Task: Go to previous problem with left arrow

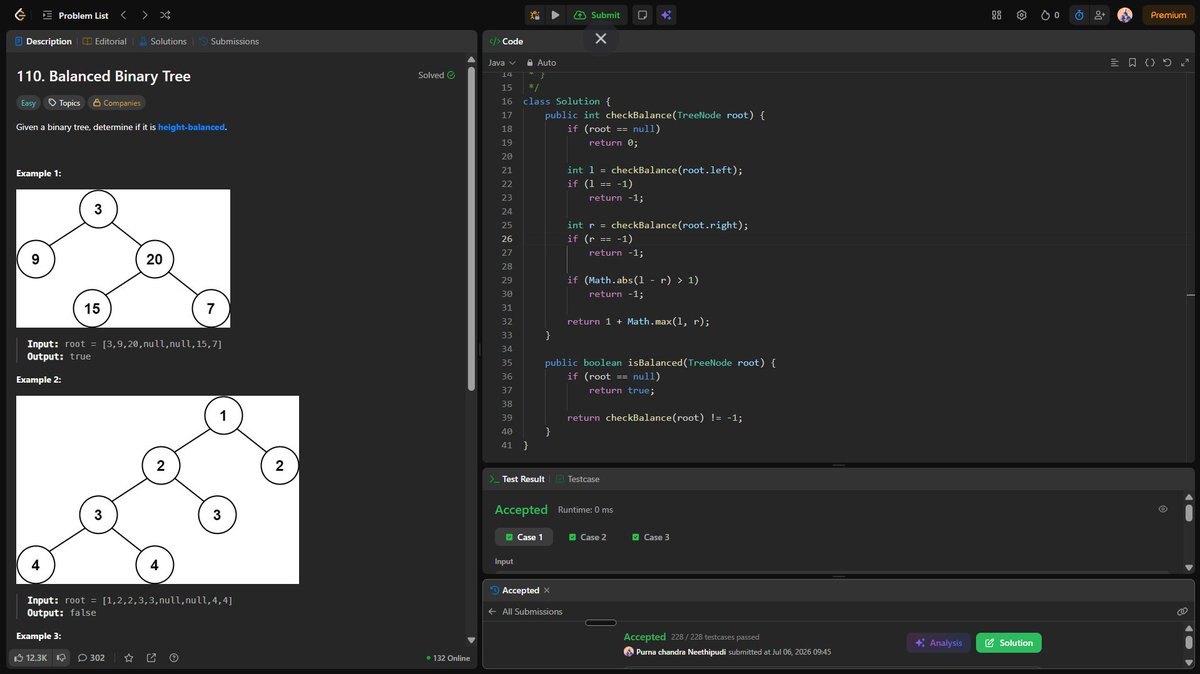Action: click(123, 15)
